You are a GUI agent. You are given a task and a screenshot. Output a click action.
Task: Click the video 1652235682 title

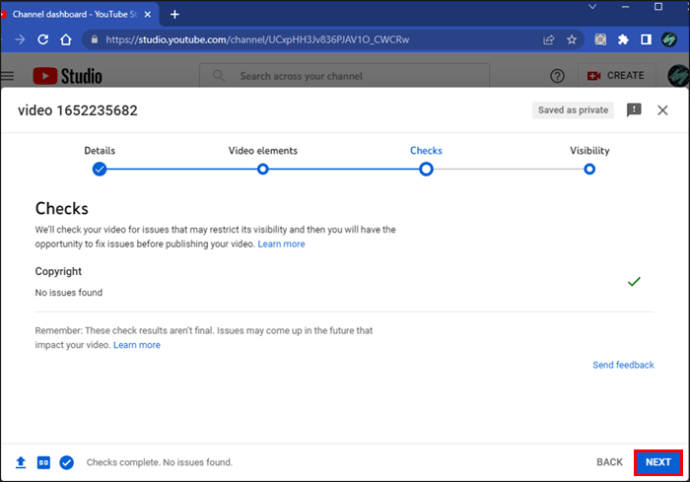tap(77, 110)
